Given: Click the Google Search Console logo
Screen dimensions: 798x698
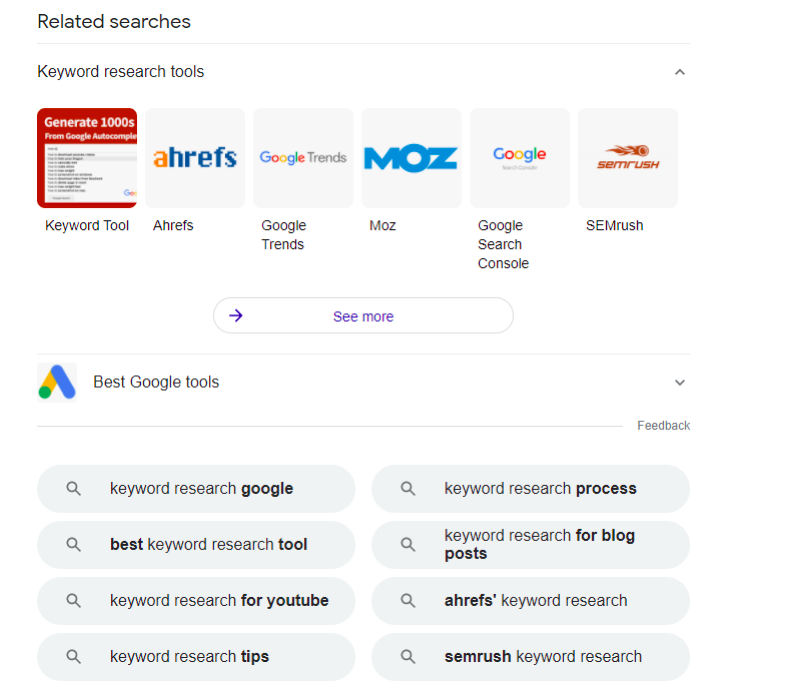Looking at the screenshot, I should click(x=519, y=158).
